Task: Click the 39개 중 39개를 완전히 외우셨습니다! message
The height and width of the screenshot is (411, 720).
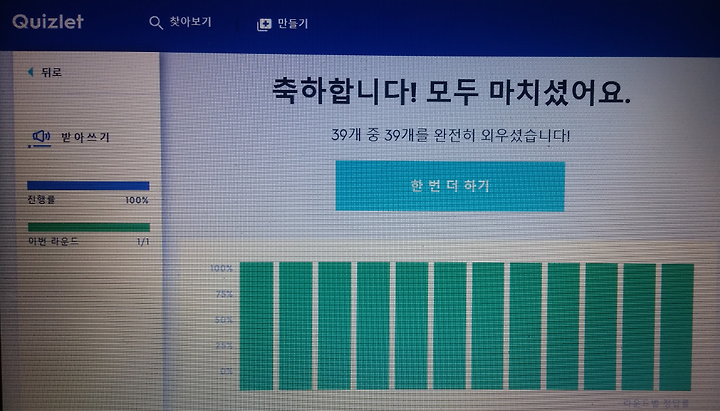Action: coord(450,135)
